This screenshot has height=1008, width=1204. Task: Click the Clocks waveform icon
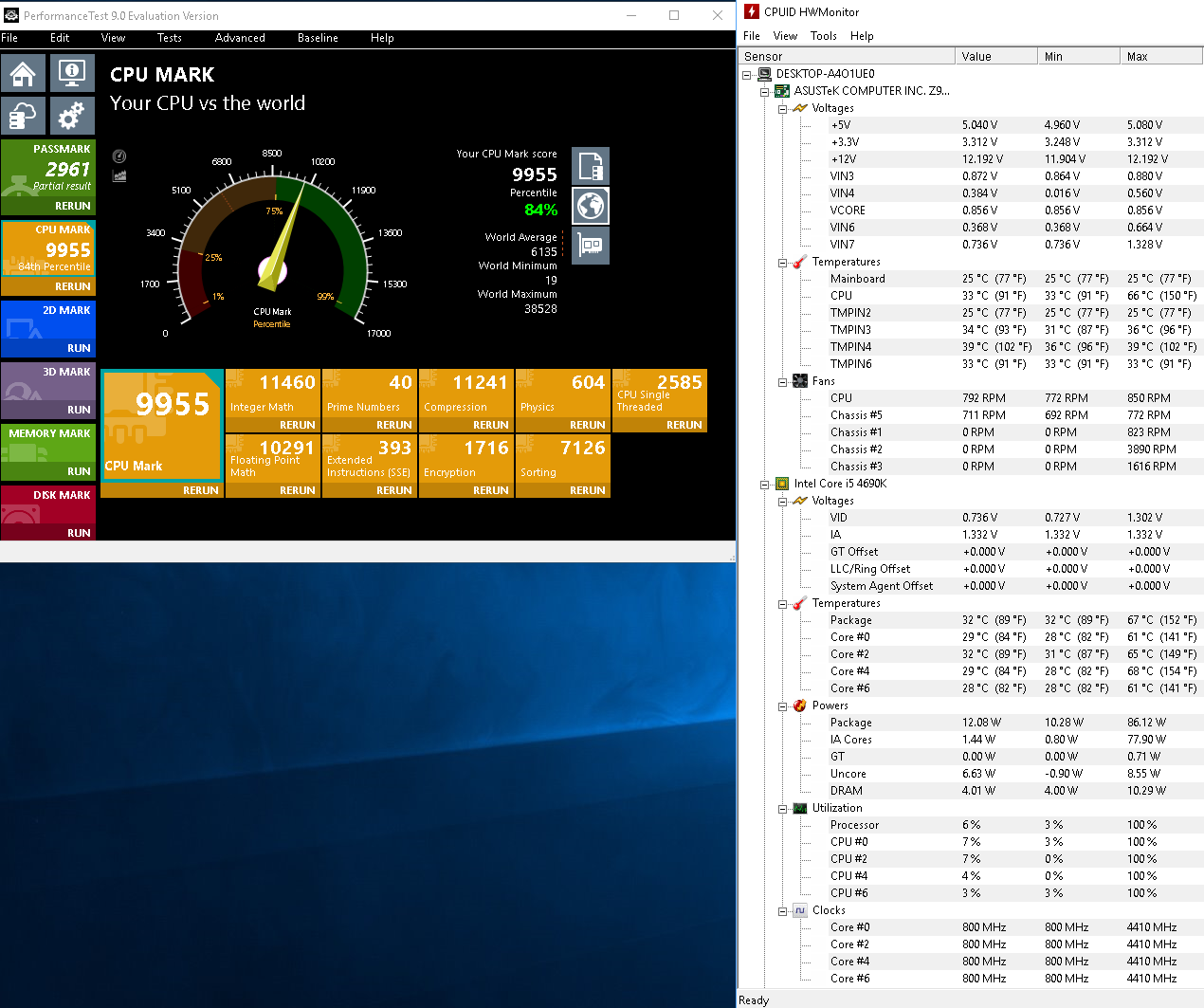point(800,910)
